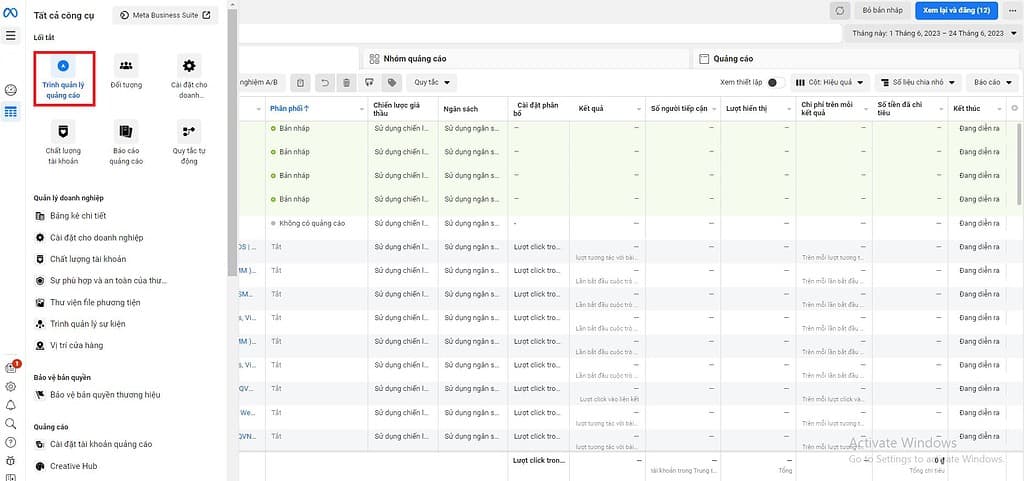
Task: Click the trash delete icon in toolbar
Action: tap(346, 82)
